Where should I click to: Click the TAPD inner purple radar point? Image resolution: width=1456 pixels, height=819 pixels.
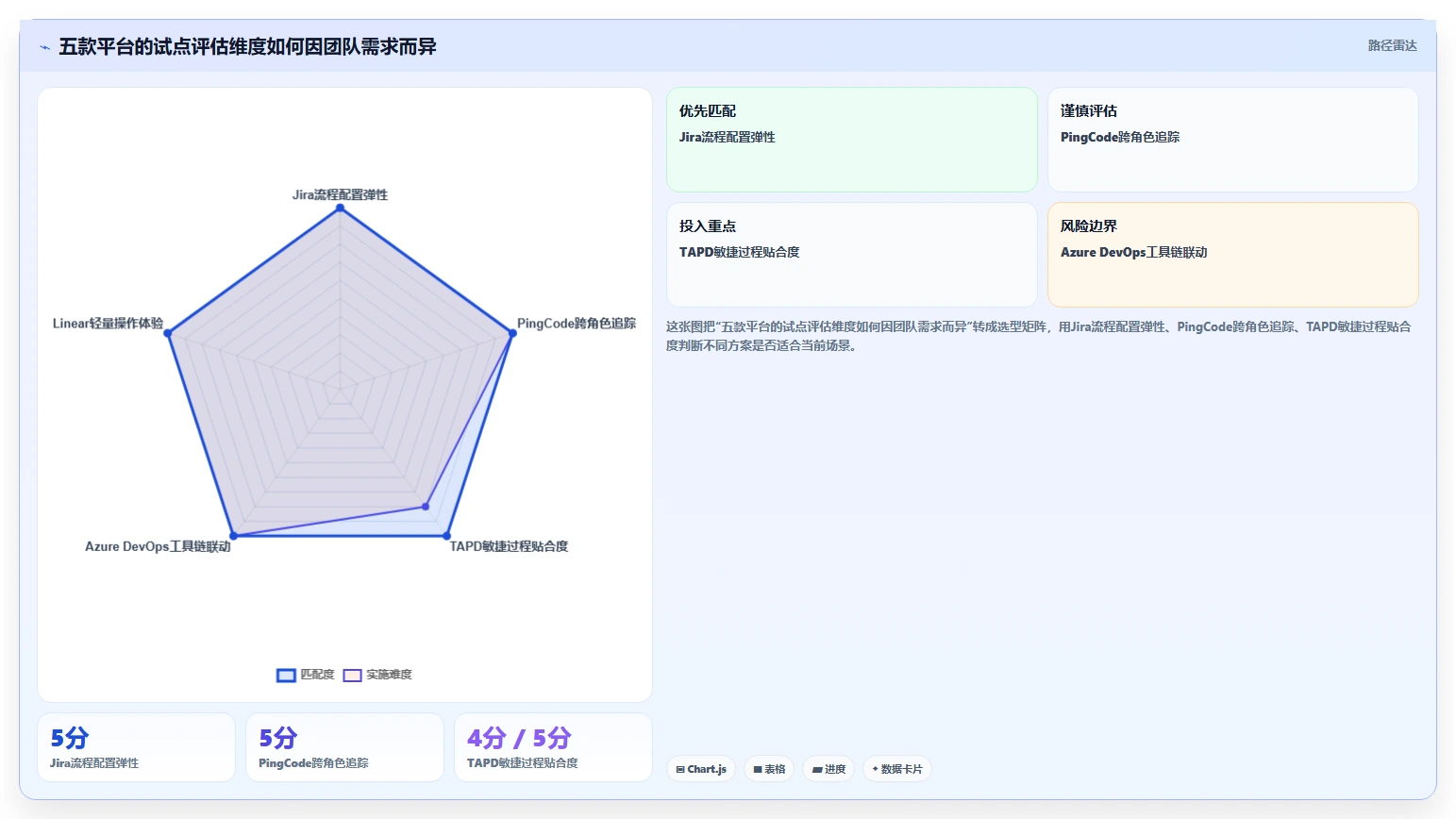[426, 507]
